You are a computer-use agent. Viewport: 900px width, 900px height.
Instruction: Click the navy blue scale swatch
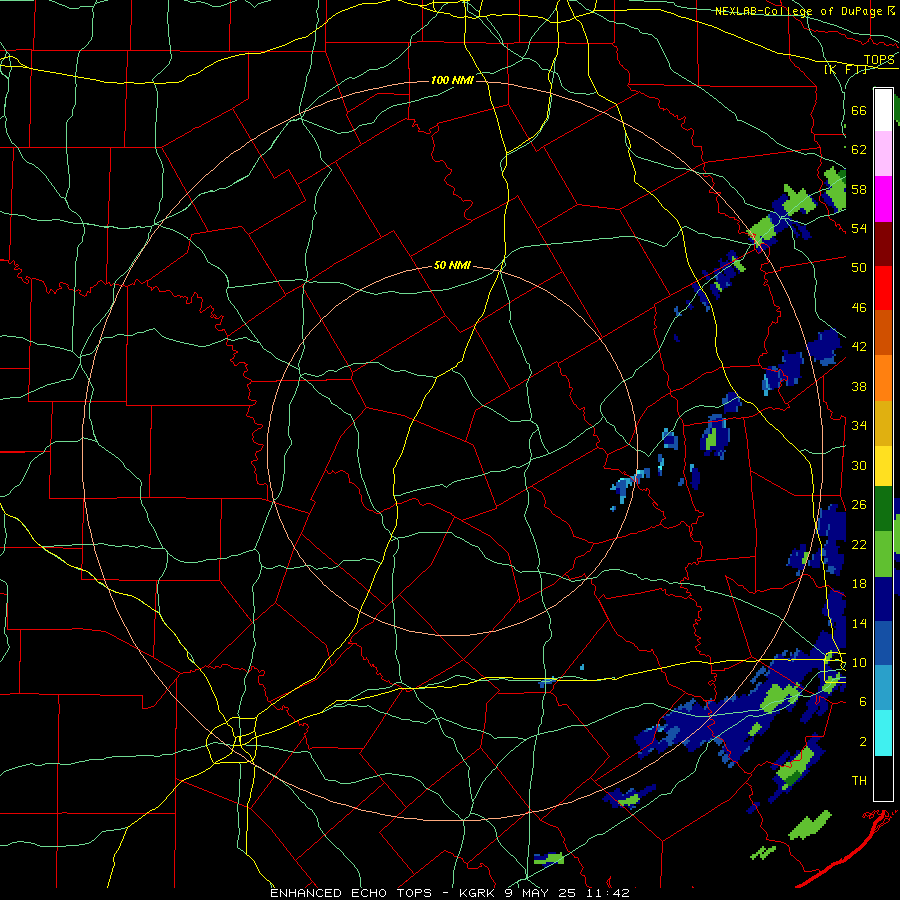click(x=883, y=599)
